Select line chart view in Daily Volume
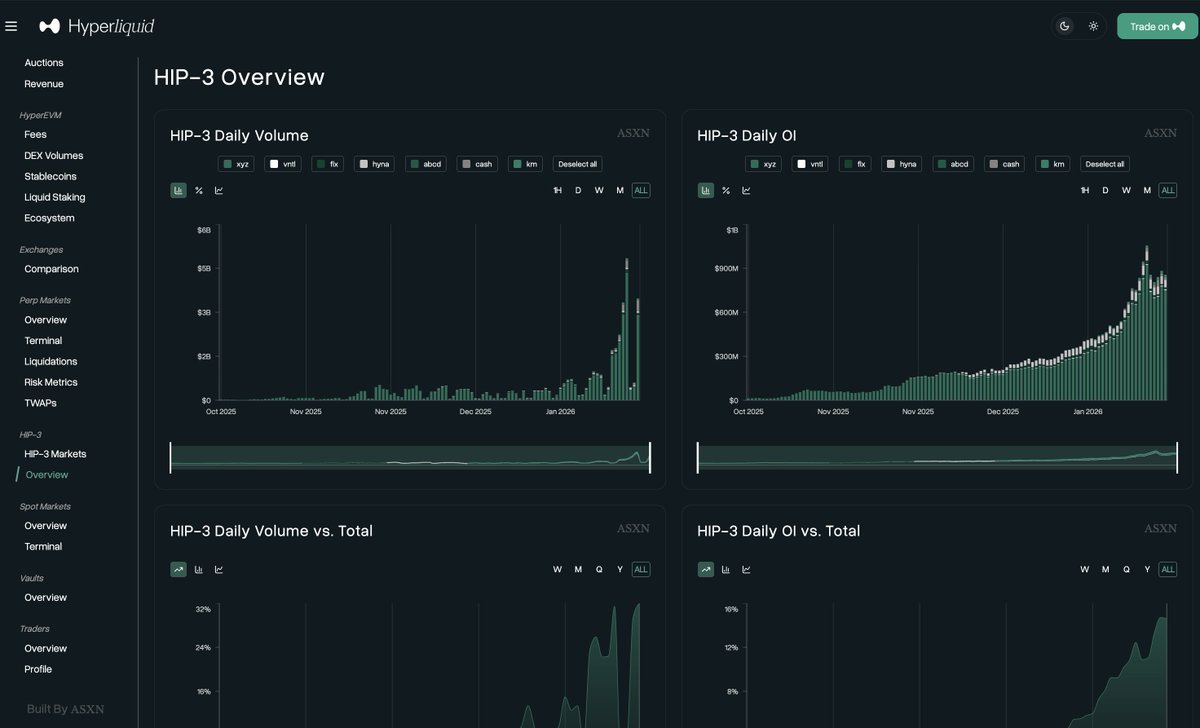The width and height of the screenshot is (1200, 728). tap(219, 190)
